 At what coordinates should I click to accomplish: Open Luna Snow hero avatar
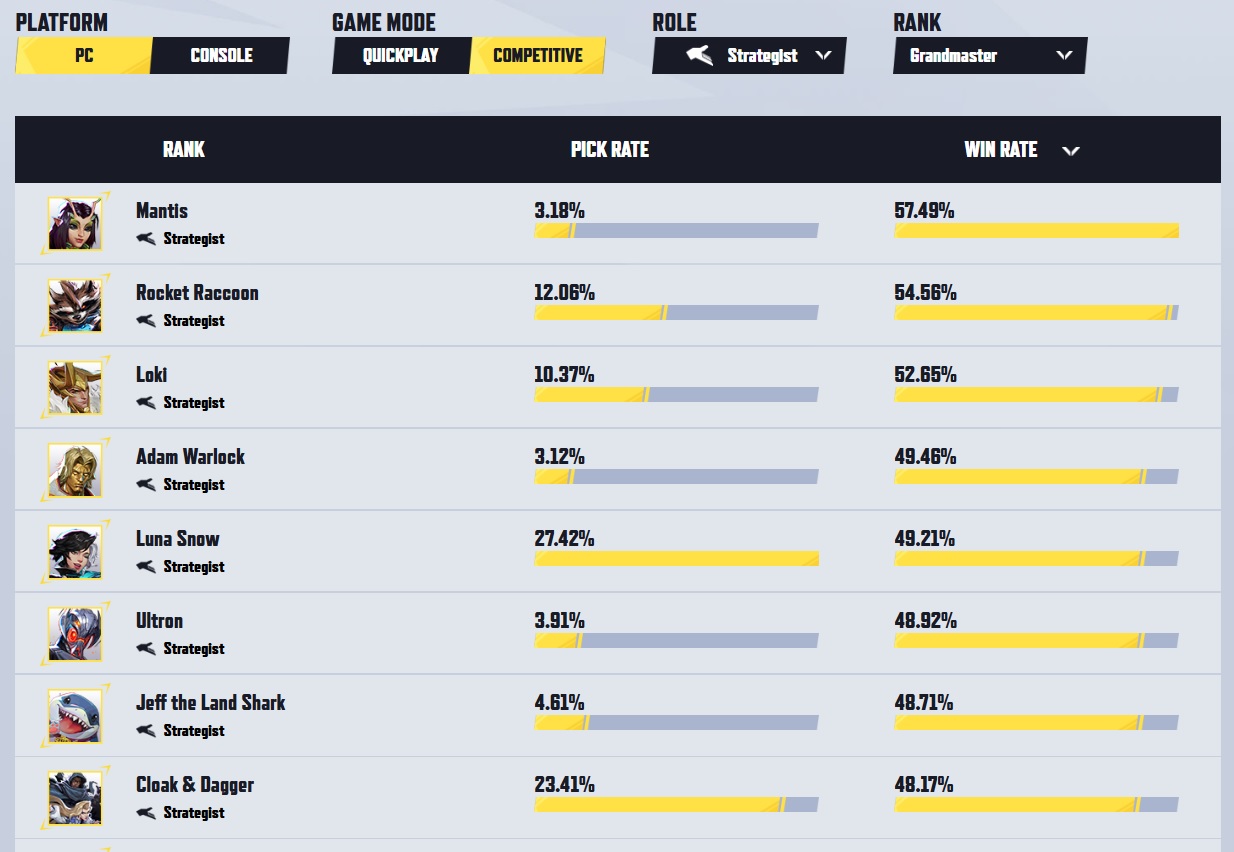click(75, 552)
